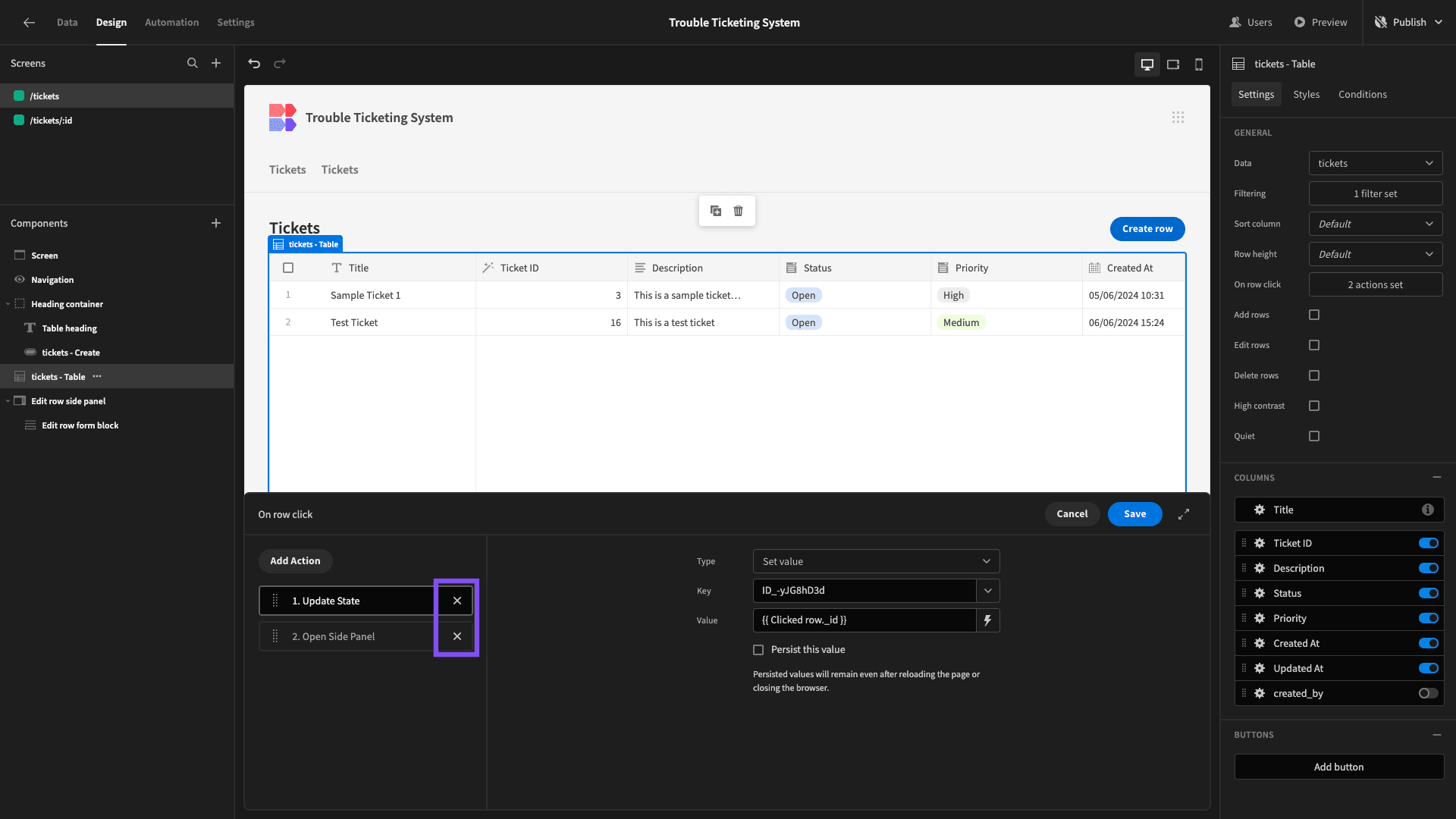Viewport: 1456px width, 819px height.
Task: Switch to mobile preview icon
Action: click(x=1199, y=64)
